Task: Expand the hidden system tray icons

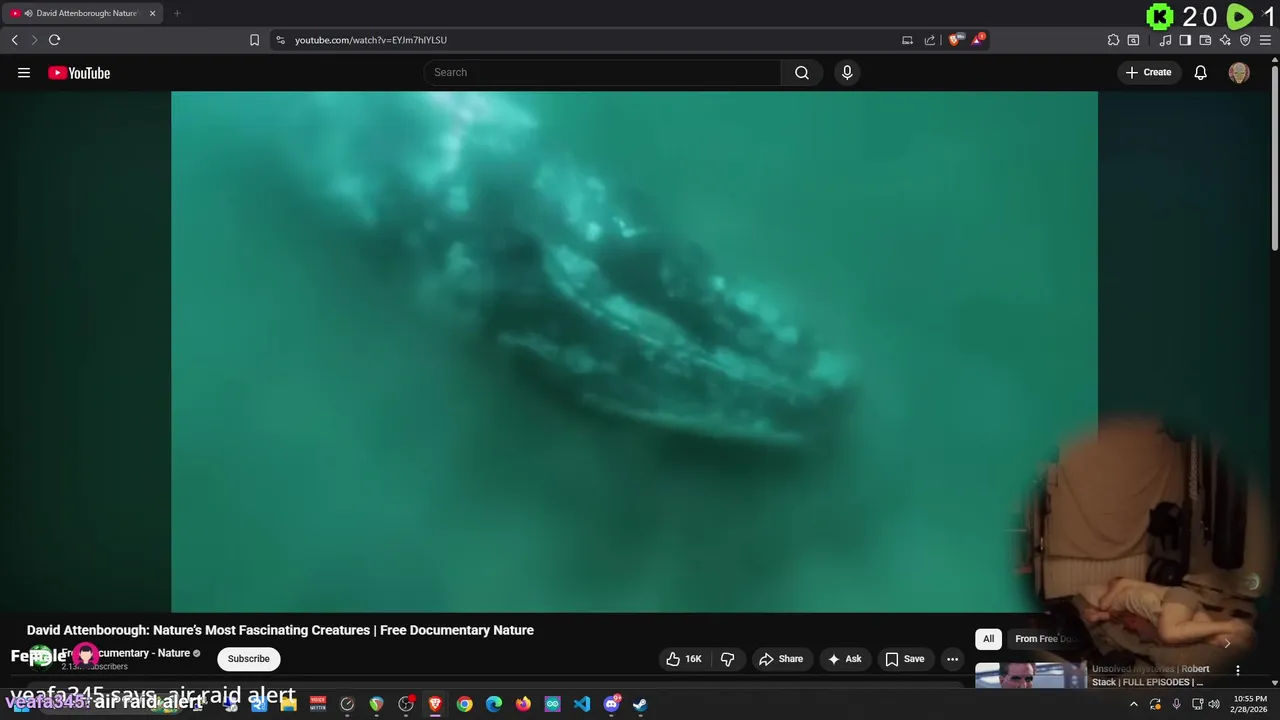Action: point(1133,704)
